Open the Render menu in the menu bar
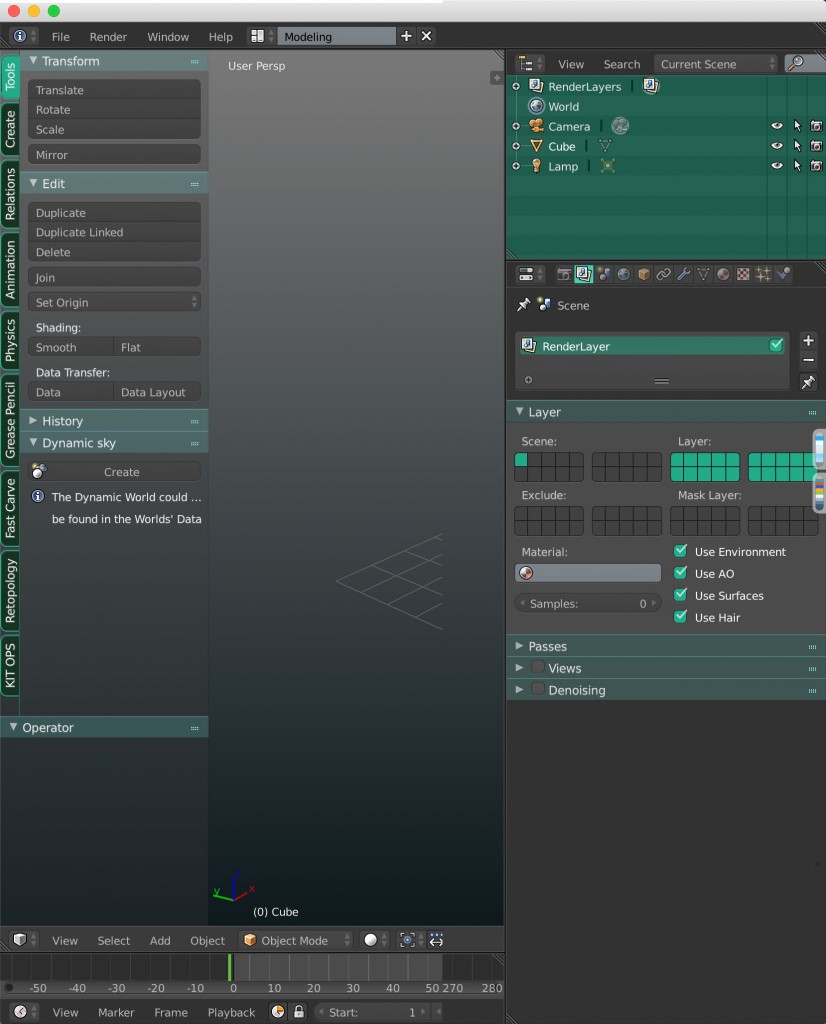The height and width of the screenshot is (1024, 826). [108, 36]
